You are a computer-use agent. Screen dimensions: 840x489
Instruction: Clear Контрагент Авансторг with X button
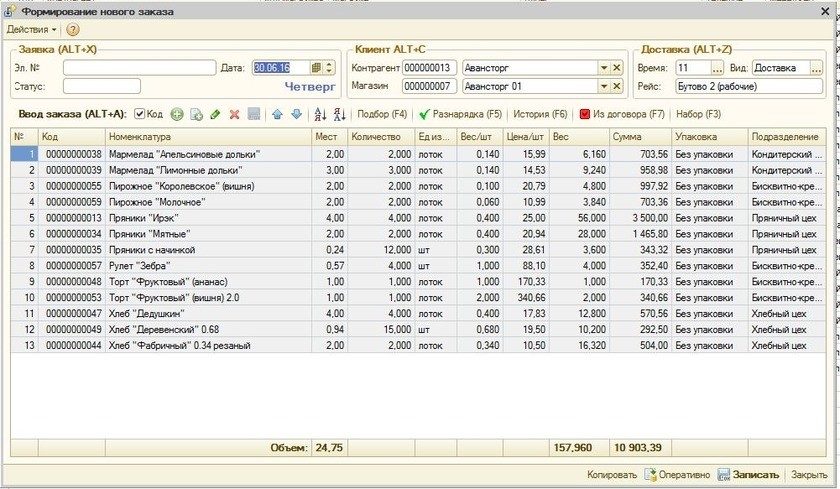coord(617,68)
